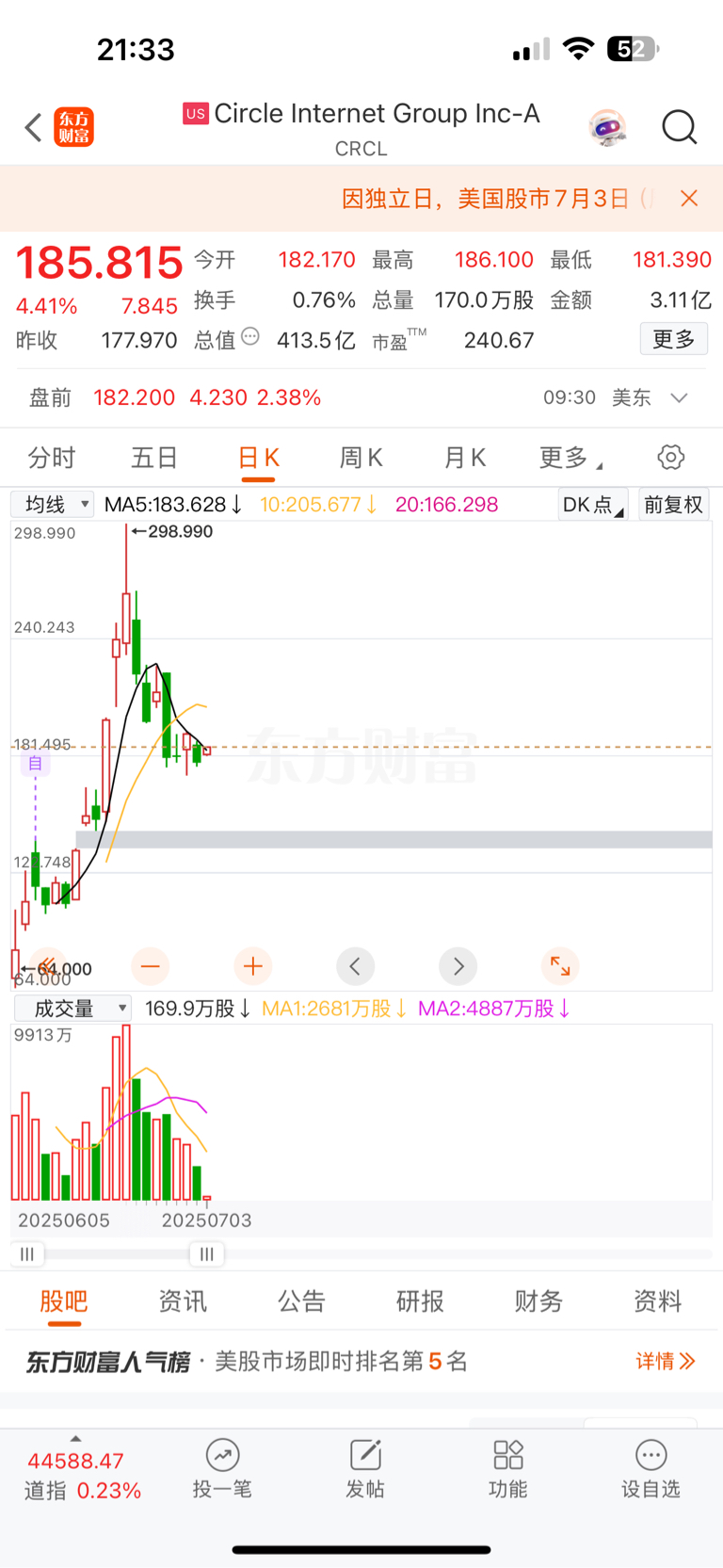Tap the 市盈 TTM value 240.67

[499, 340]
